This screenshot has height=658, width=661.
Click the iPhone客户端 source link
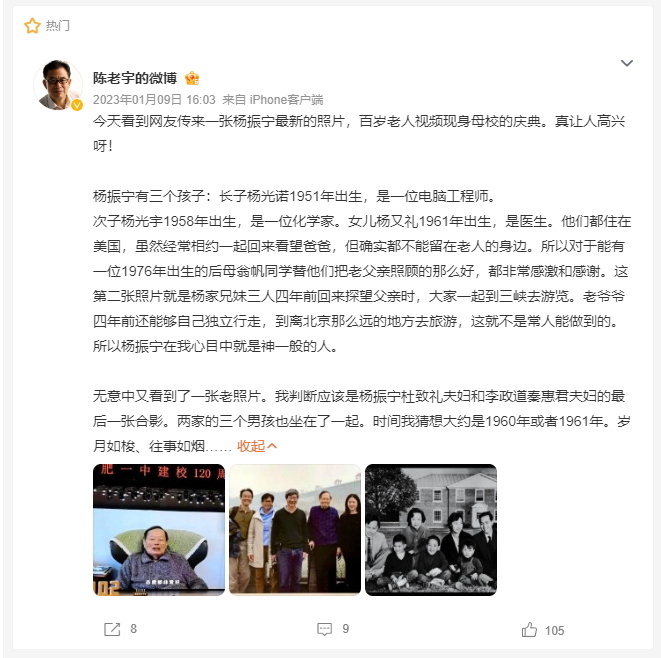point(287,100)
